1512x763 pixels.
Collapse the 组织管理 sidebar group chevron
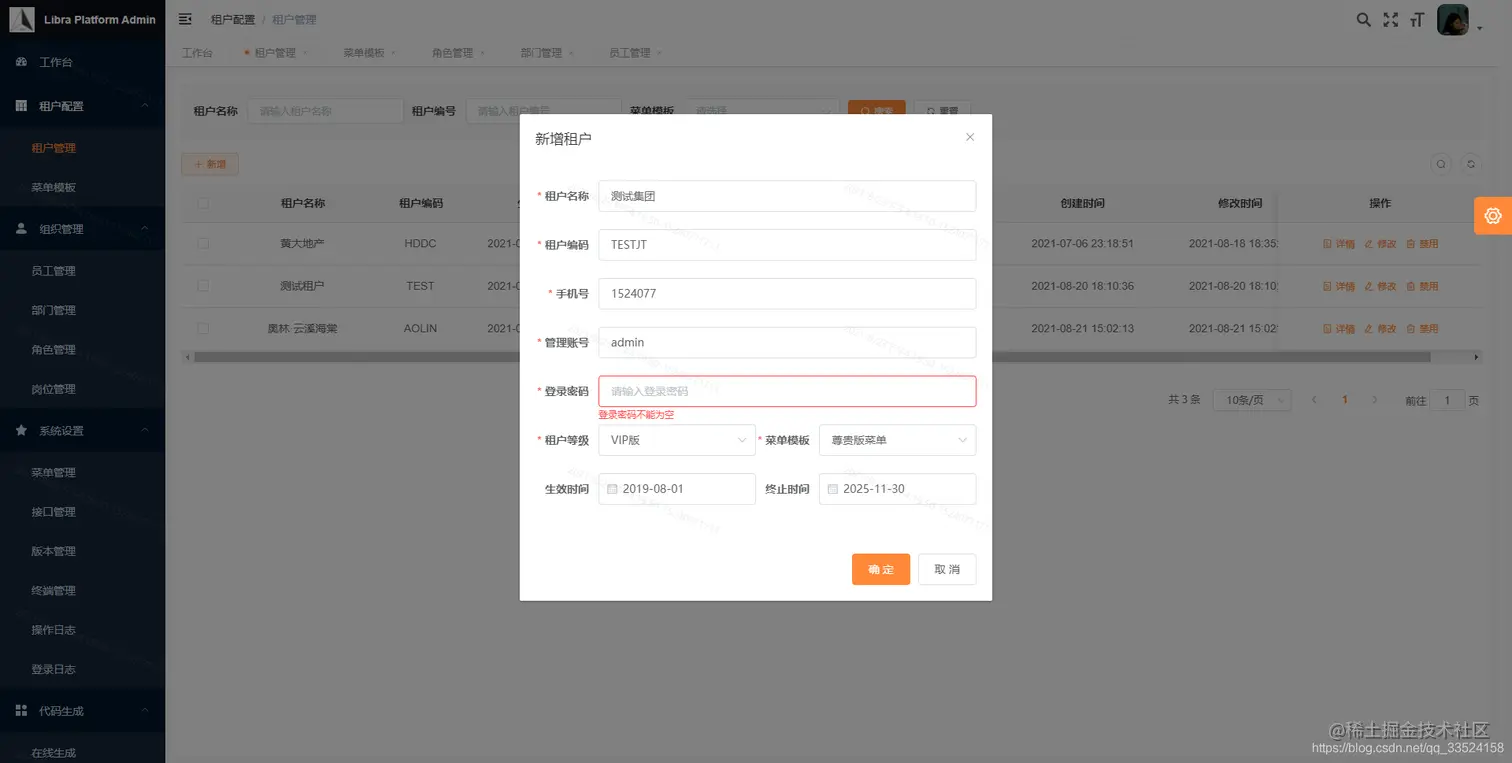(144, 228)
